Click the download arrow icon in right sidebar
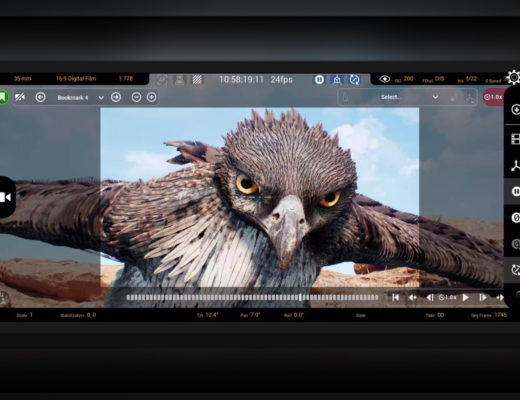Viewport: 520px width, 400px height. point(515,109)
